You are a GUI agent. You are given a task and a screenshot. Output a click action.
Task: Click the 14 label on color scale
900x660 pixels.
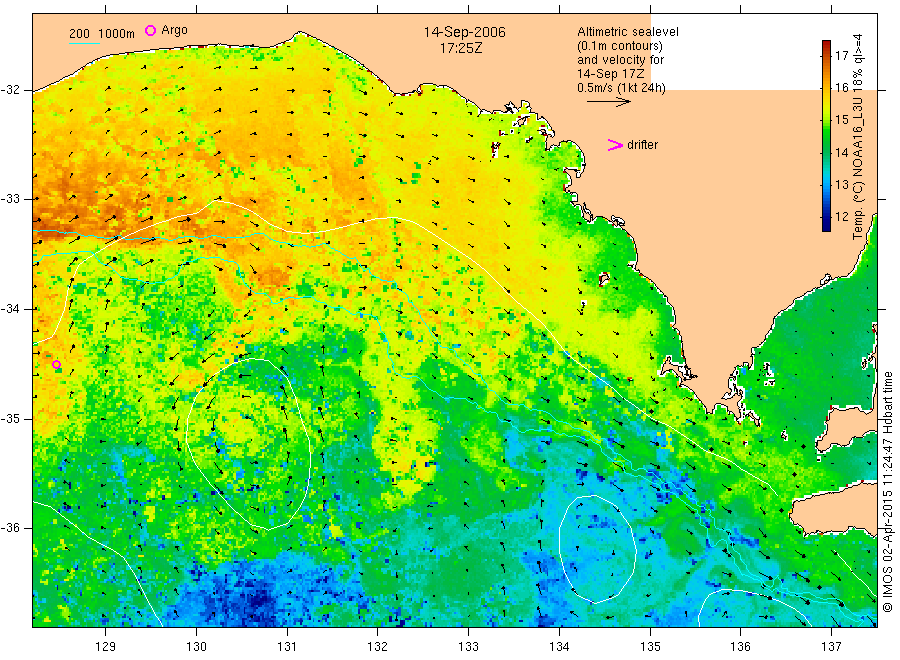[841, 153]
